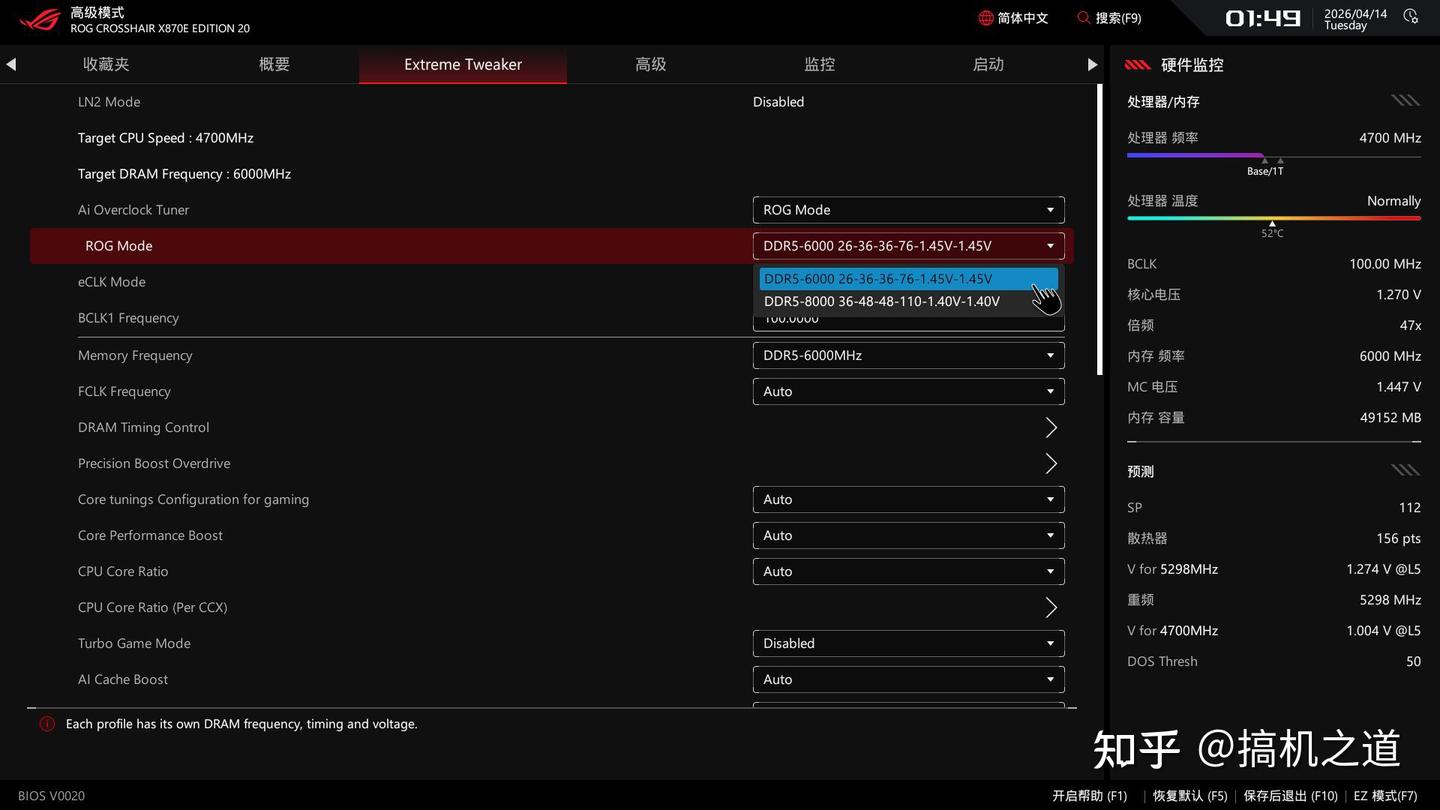Click the date 2026/04/14 Tuesday
Screen dimensions: 1440x810
[x=1355, y=19]
